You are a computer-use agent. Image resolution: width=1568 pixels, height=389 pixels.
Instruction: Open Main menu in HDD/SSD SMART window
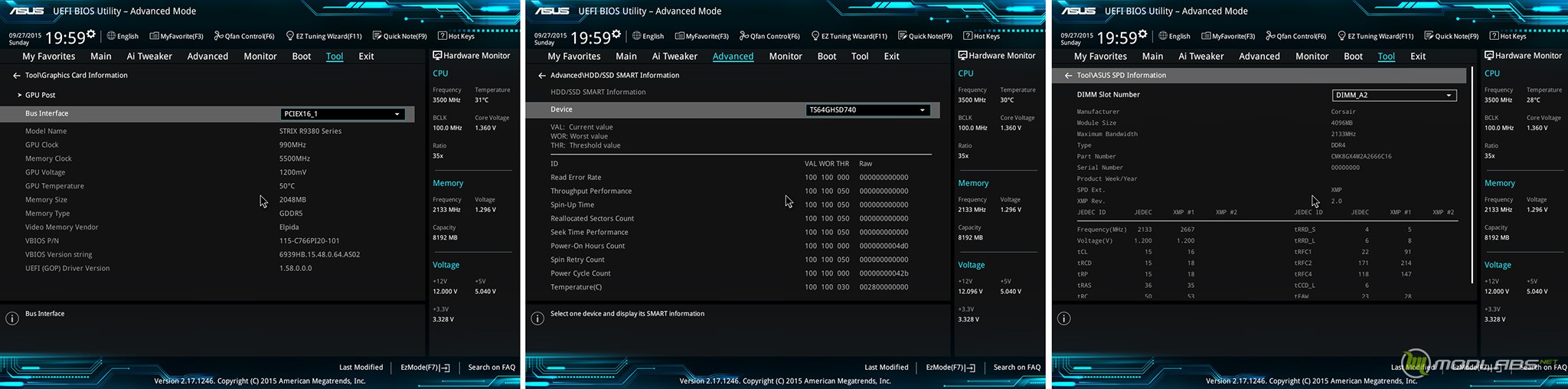pyautogui.click(x=626, y=56)
